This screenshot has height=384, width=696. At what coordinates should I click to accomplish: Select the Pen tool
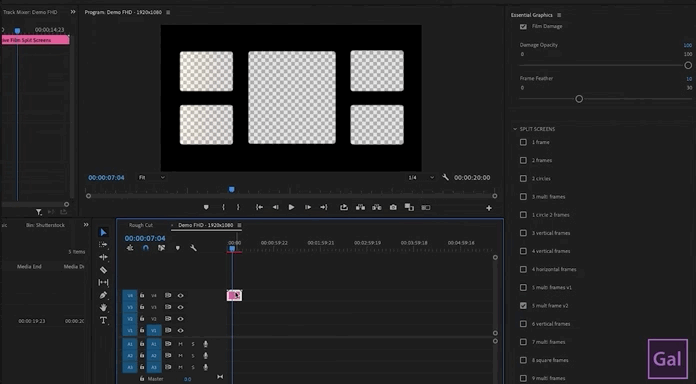(103, 295)
